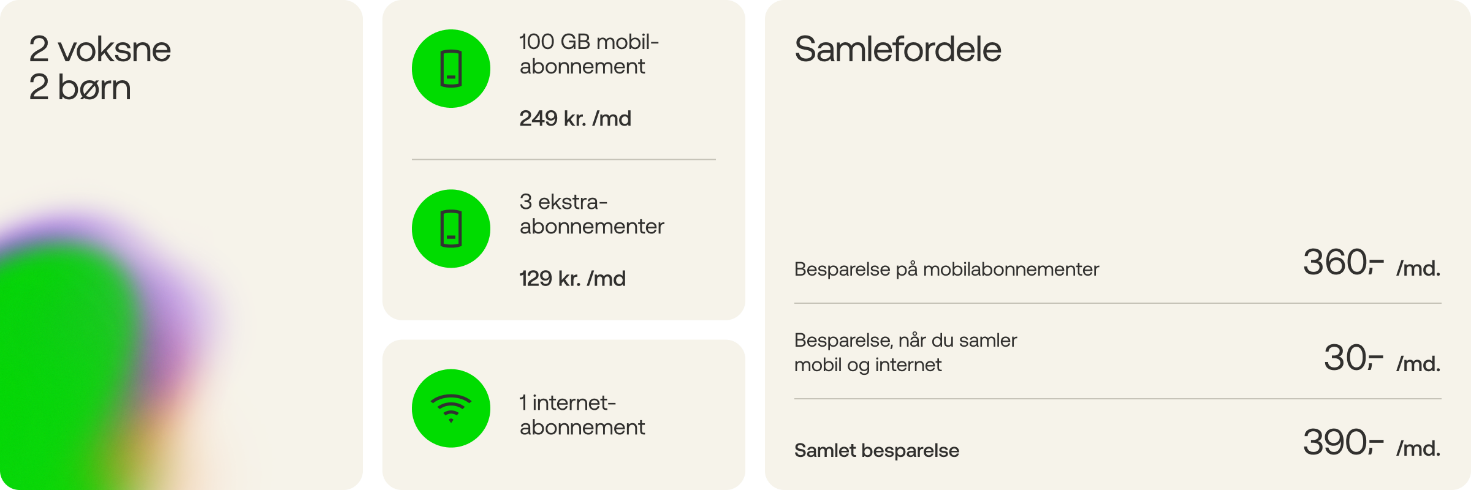Click the green Wi-Fi internet icon
Image resolution: width=1471 pixels, height=490 pixels.
(451, 408)
